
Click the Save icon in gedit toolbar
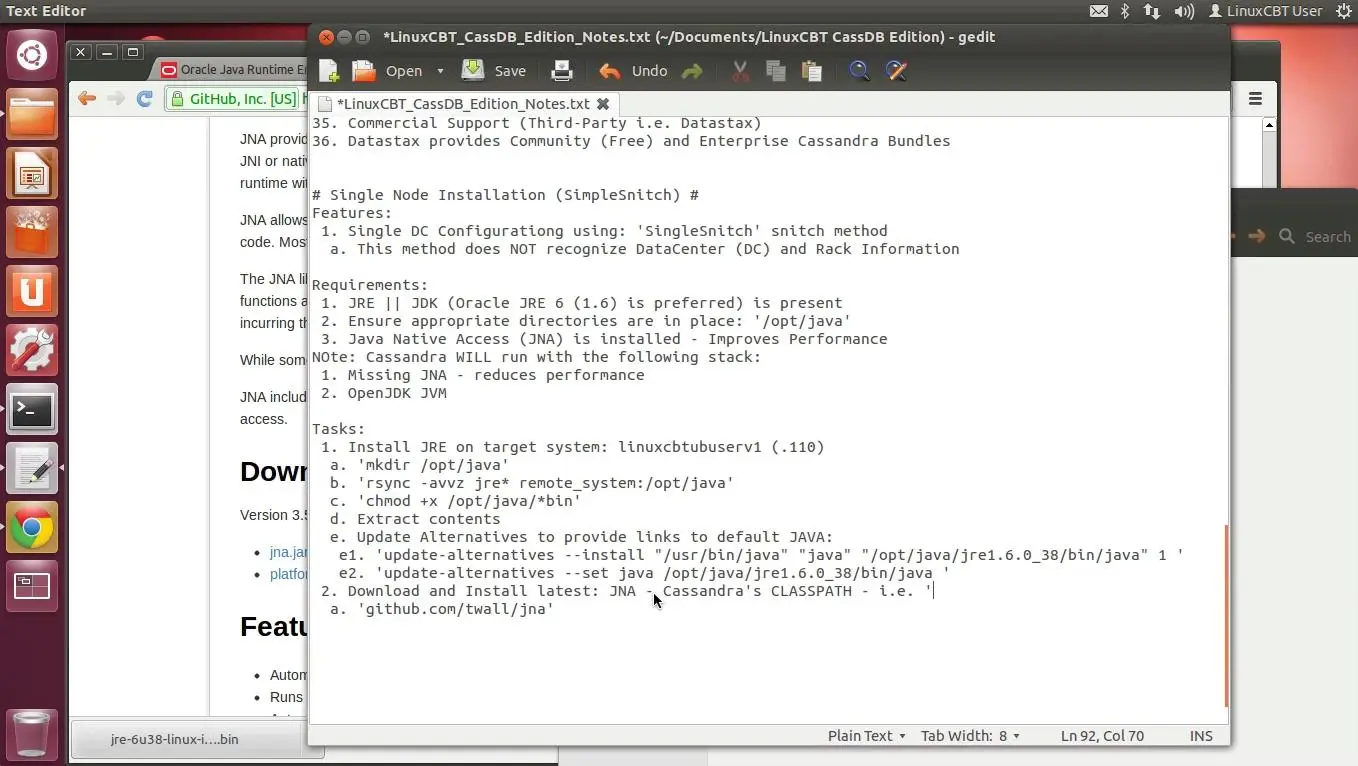click(472, 70)
